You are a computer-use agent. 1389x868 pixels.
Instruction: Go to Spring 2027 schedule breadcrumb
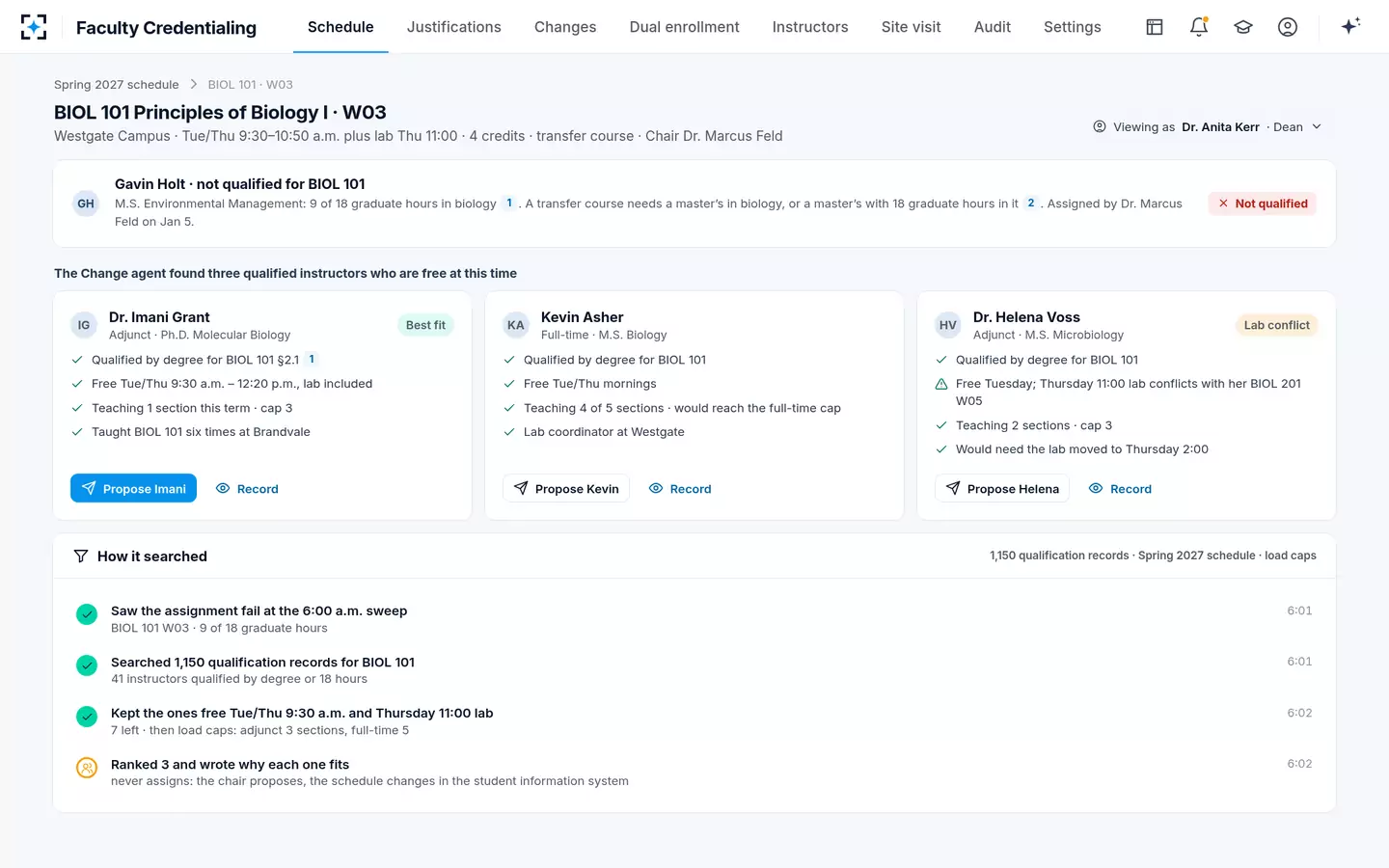click(x=117, y=85)
